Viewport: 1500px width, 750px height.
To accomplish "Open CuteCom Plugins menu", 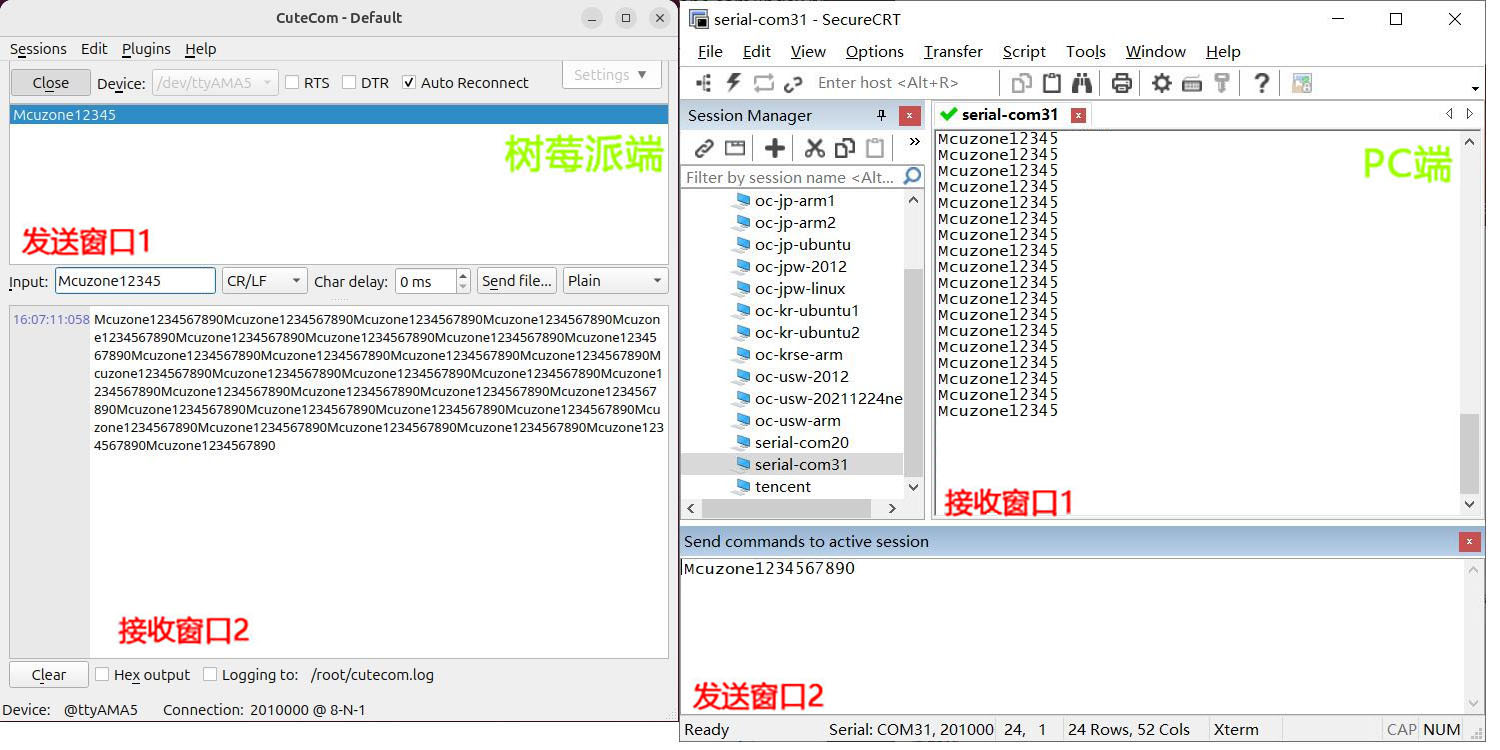I will pyautogui.click(x=146, y=49).
